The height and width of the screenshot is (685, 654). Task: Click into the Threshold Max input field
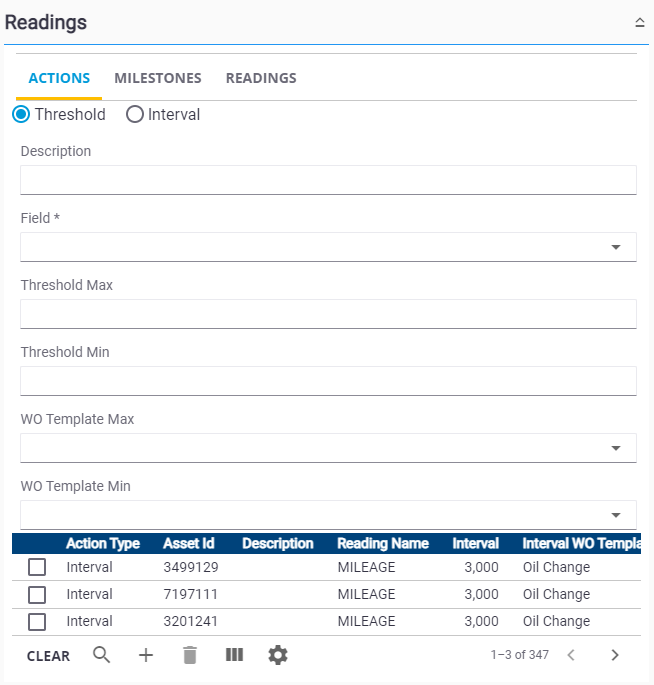(x=328, y=313)
